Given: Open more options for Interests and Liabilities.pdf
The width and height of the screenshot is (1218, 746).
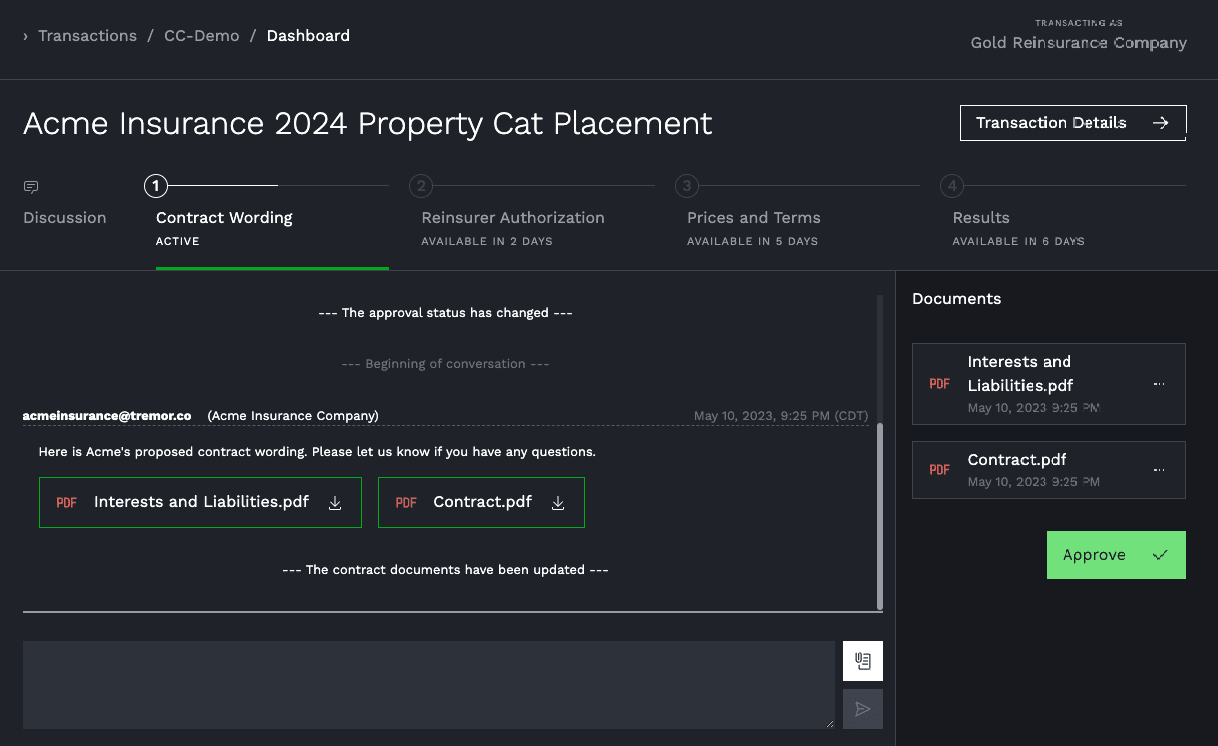Looking at the screenshot, I should click(1159, 384).
